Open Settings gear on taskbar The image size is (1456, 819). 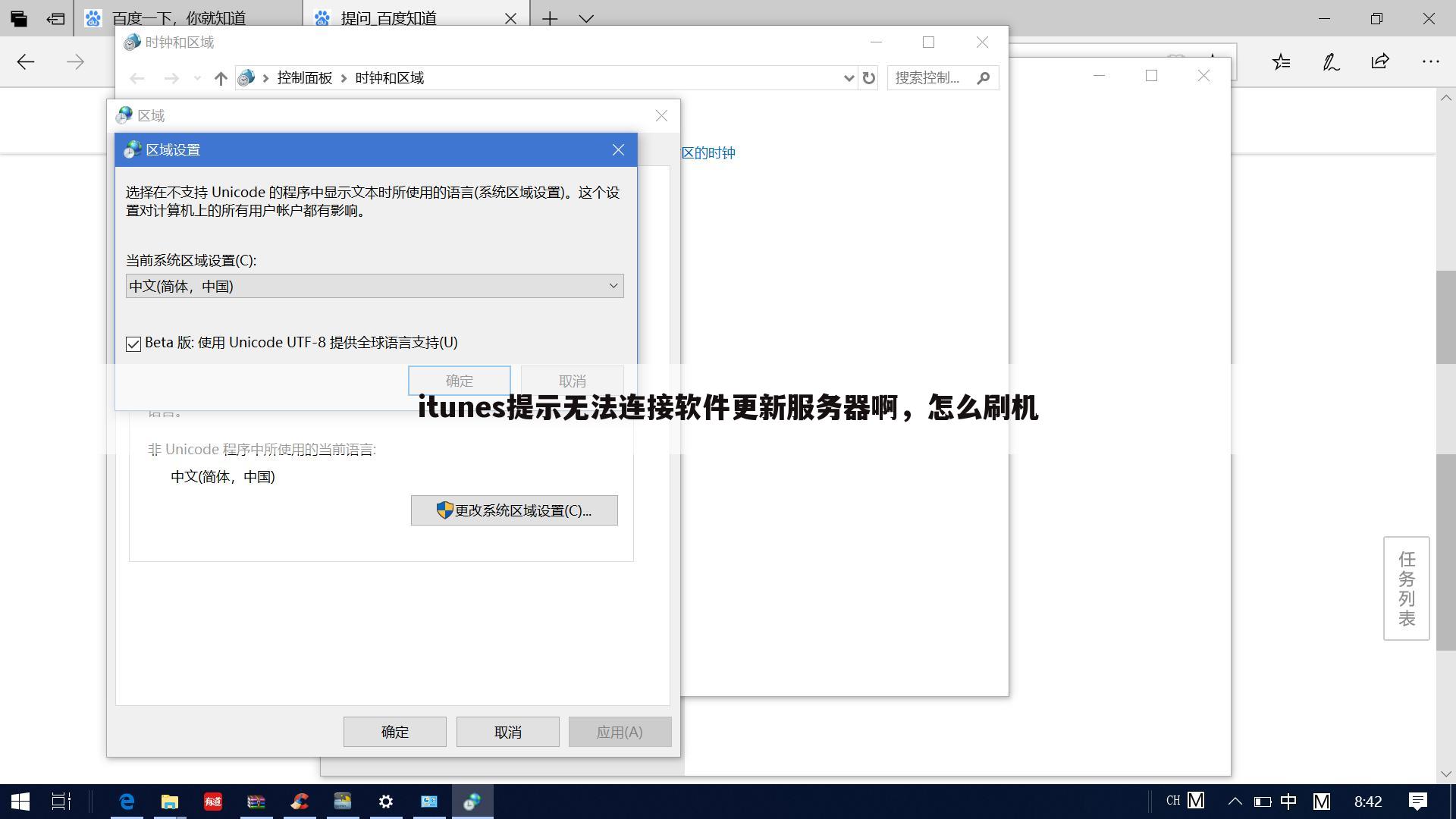(x=386, y=801)
